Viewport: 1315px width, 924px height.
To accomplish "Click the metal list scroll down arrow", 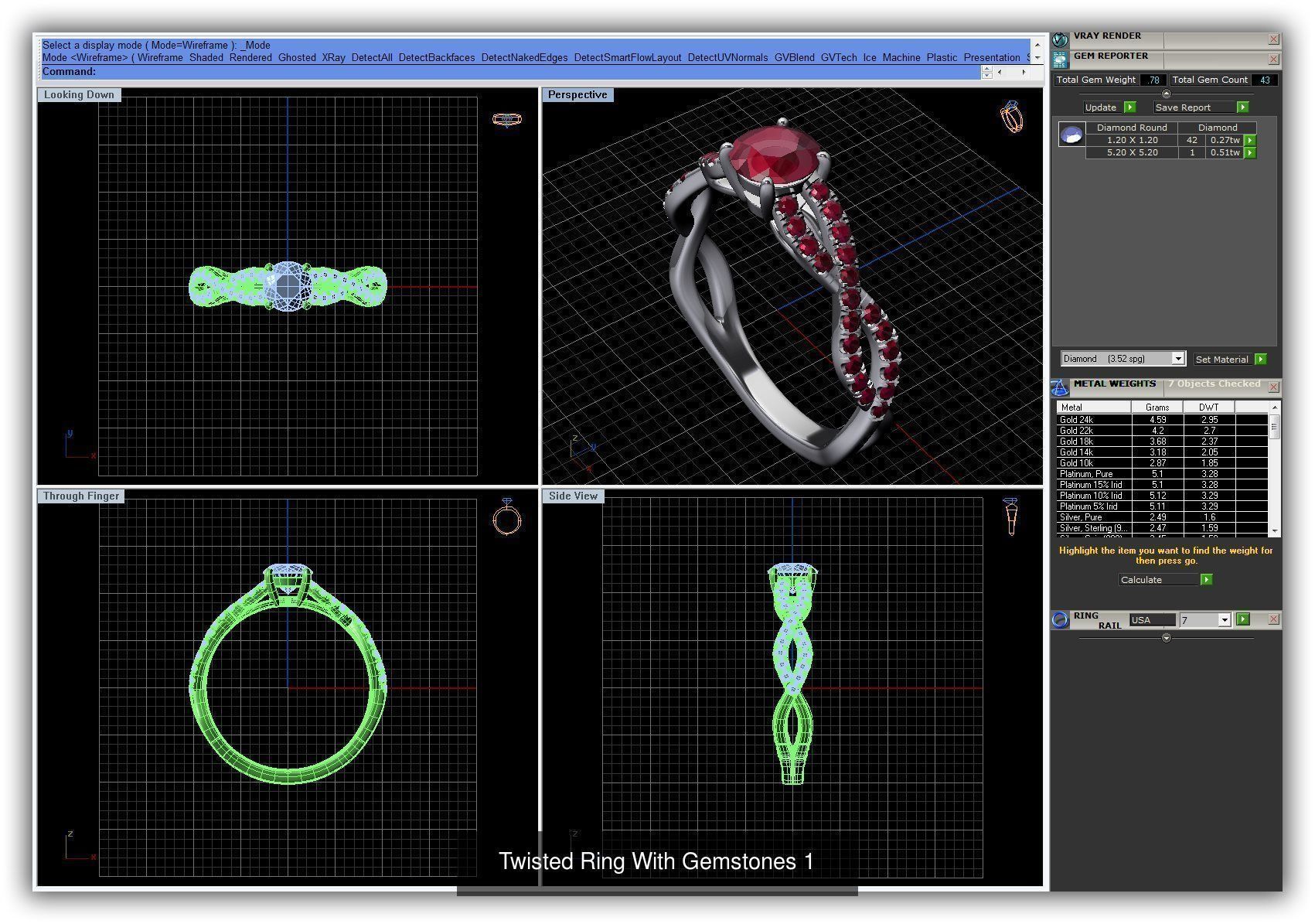I will (x=1274, y=531).
